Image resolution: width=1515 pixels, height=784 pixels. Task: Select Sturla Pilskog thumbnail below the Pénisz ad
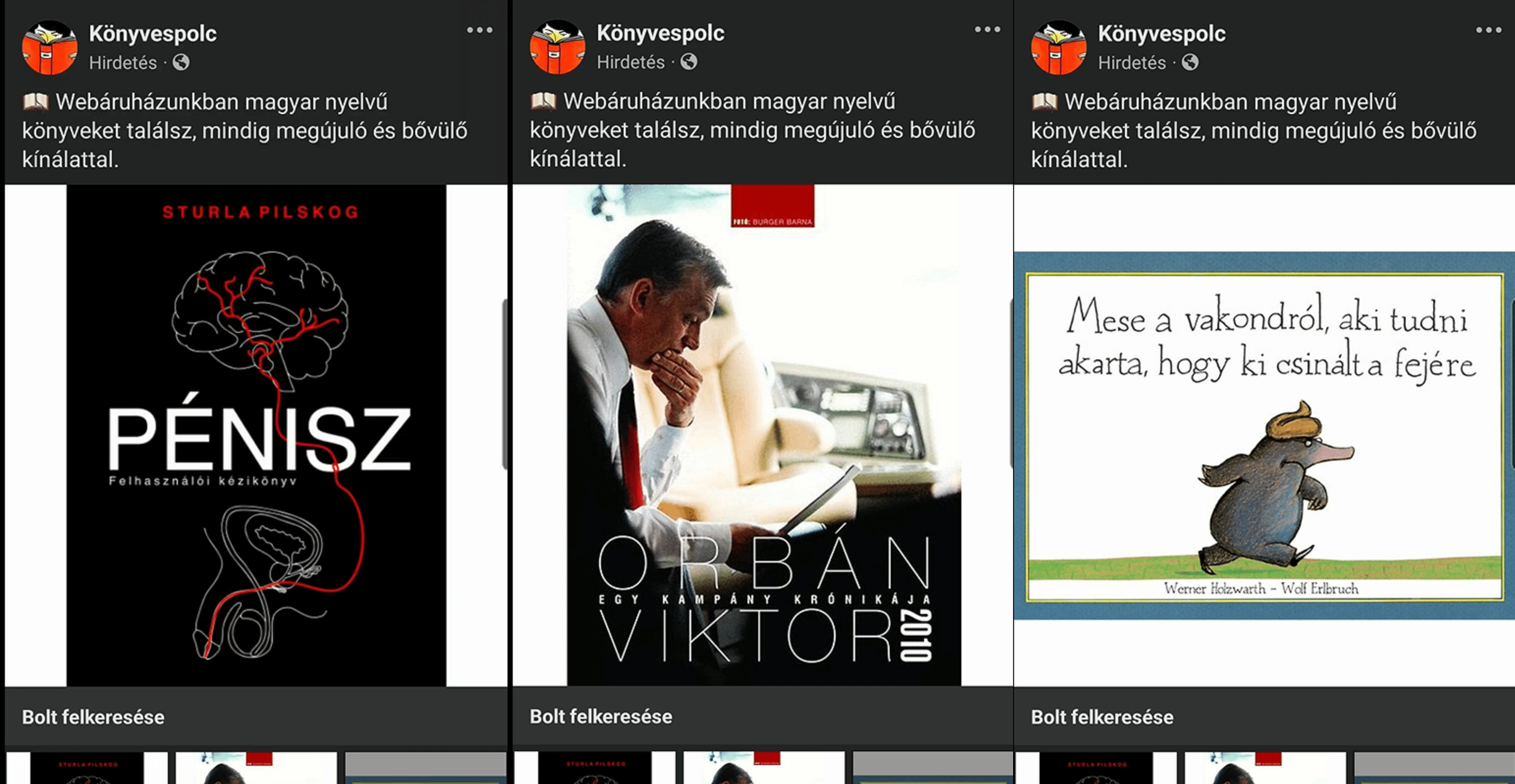pos(87,768)
